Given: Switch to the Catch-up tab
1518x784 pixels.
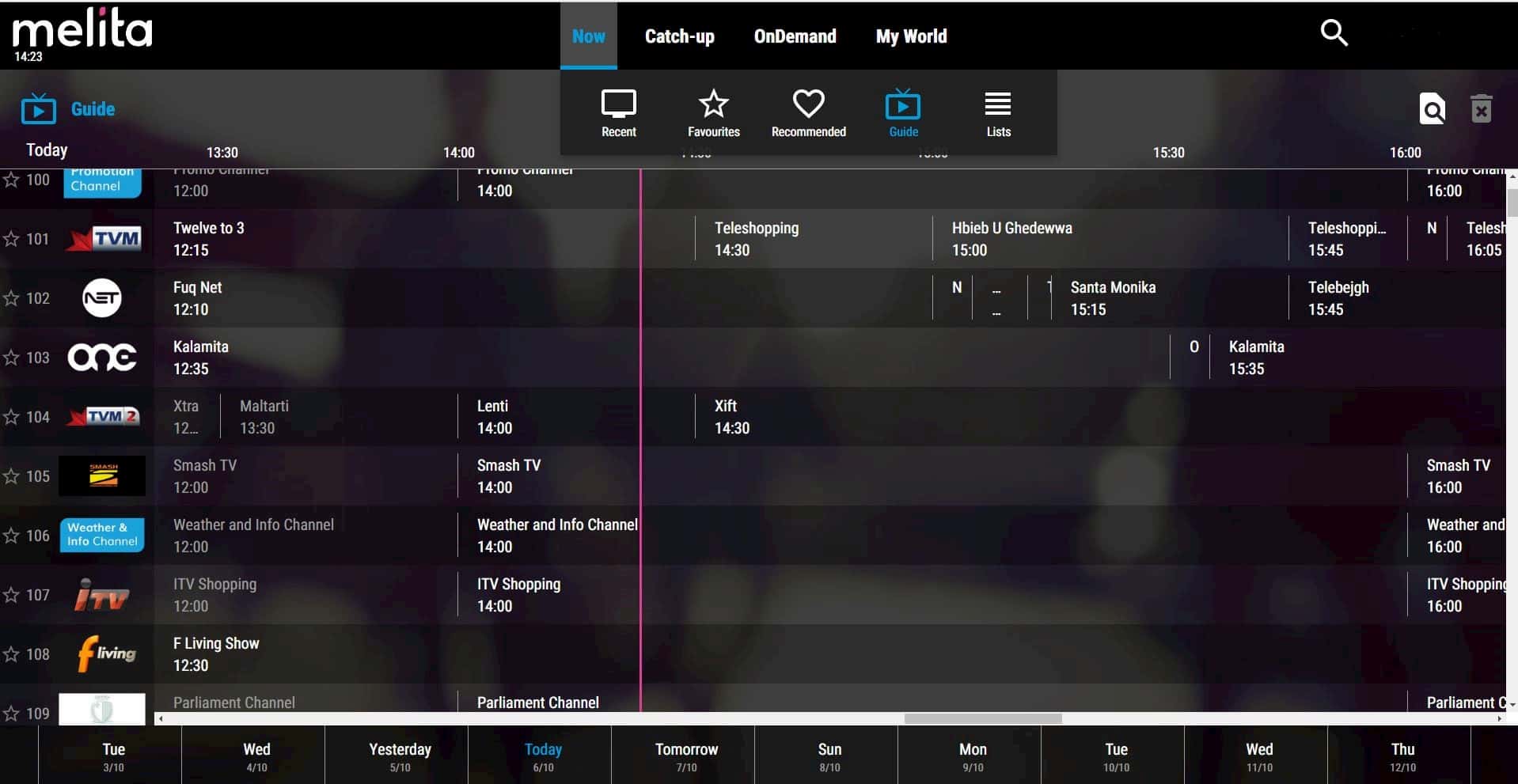Looking at the screenshot, I should 679,36.
